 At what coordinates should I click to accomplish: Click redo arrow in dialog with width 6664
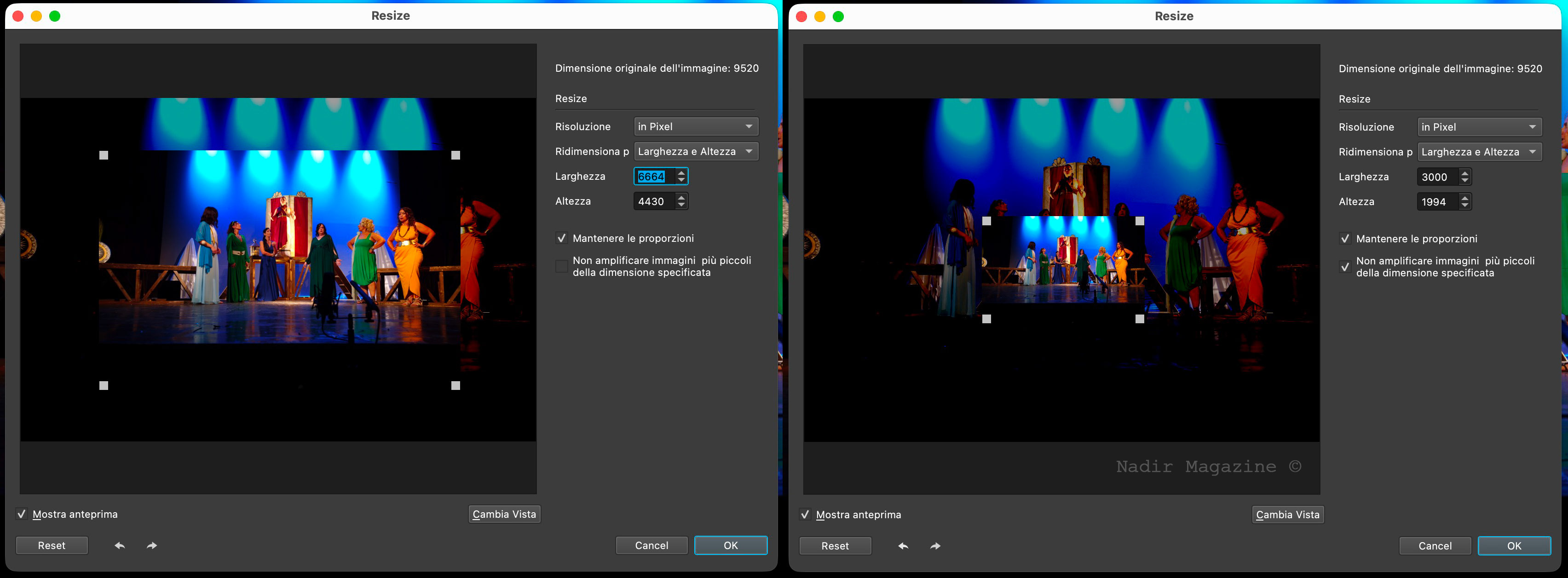click(x=151, y=546)
